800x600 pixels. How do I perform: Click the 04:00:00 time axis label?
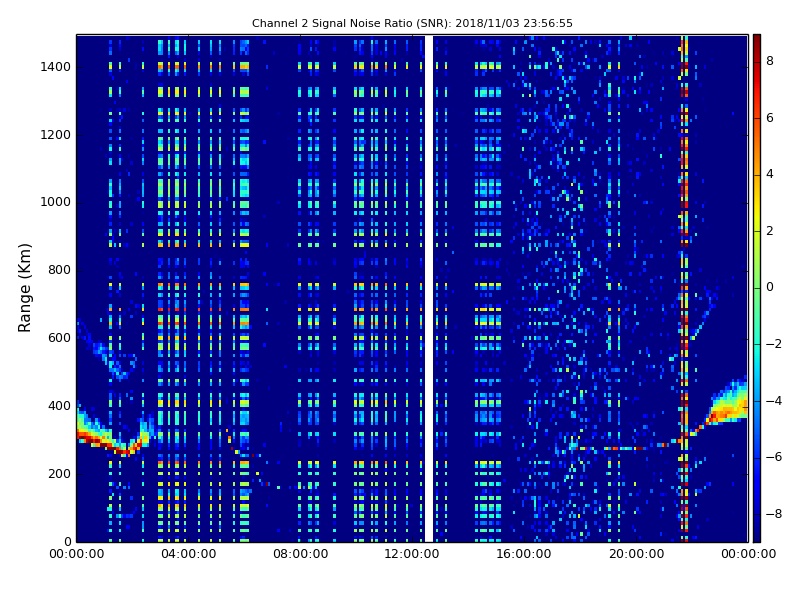(188, 554)
